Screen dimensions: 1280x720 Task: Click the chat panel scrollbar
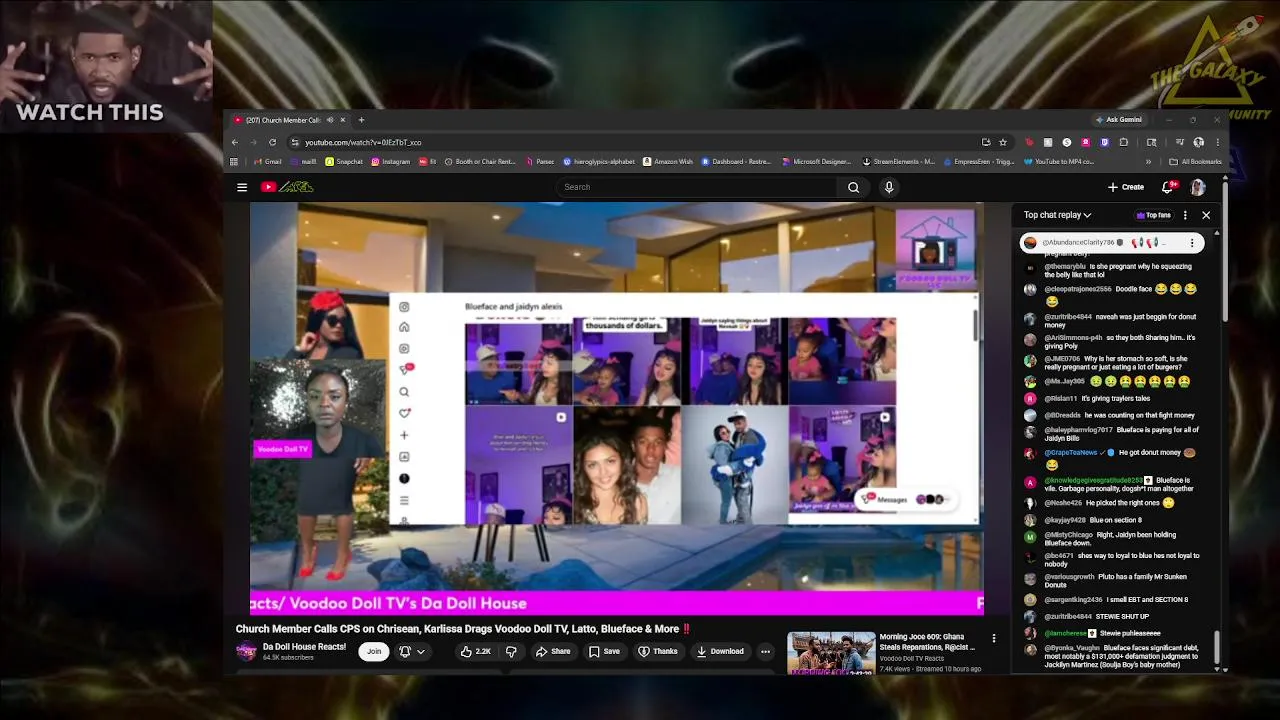[1217, 646]
